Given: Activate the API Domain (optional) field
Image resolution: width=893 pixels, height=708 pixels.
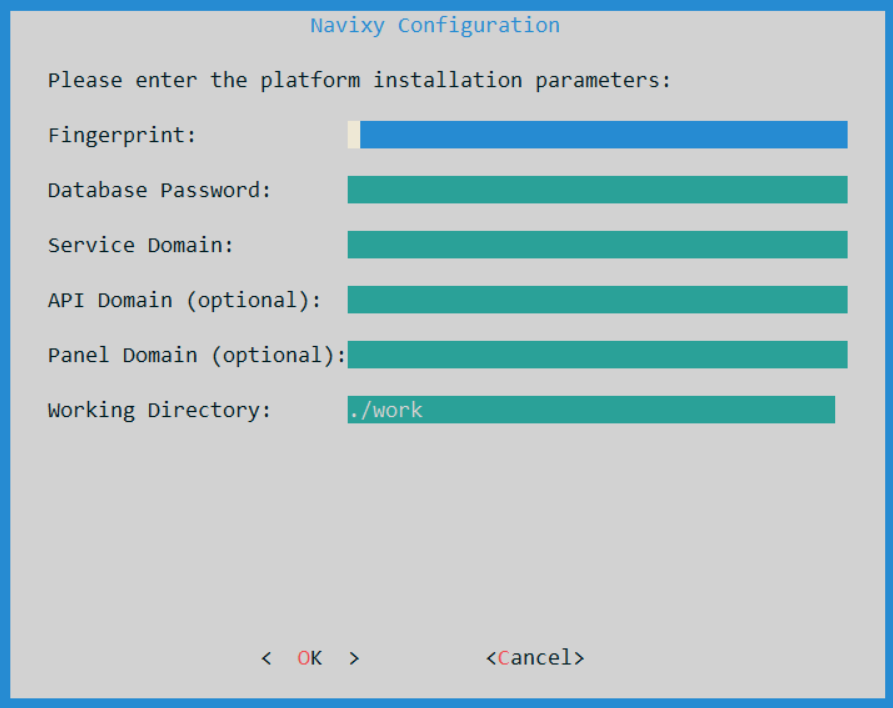Looking at the screenshot, I should pyautogui.click(x=597, y=300).
